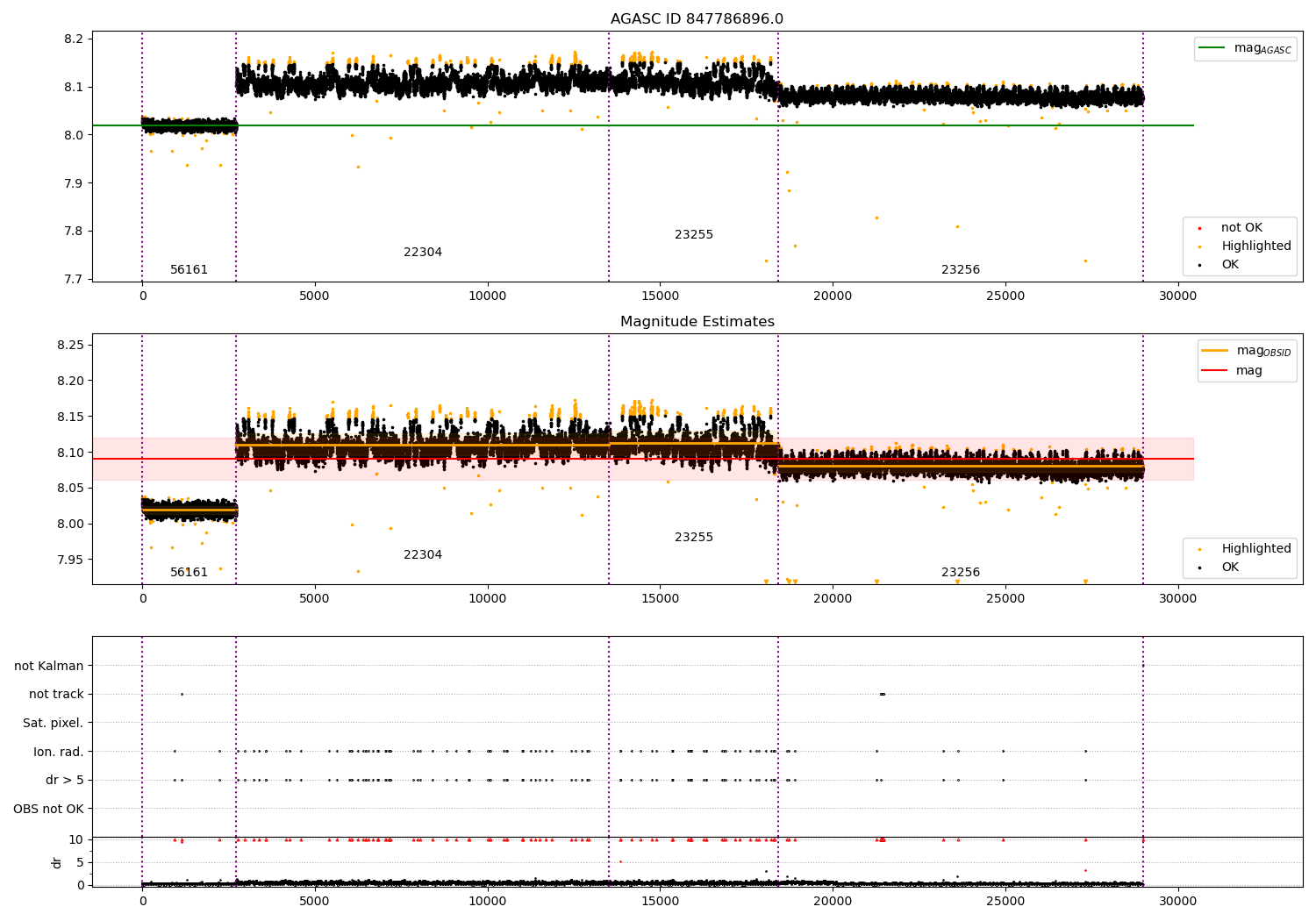1316x921 pixels.
Task: Click the orange line sample beside mag OBSID
Action: click(x=1215, y=351)
